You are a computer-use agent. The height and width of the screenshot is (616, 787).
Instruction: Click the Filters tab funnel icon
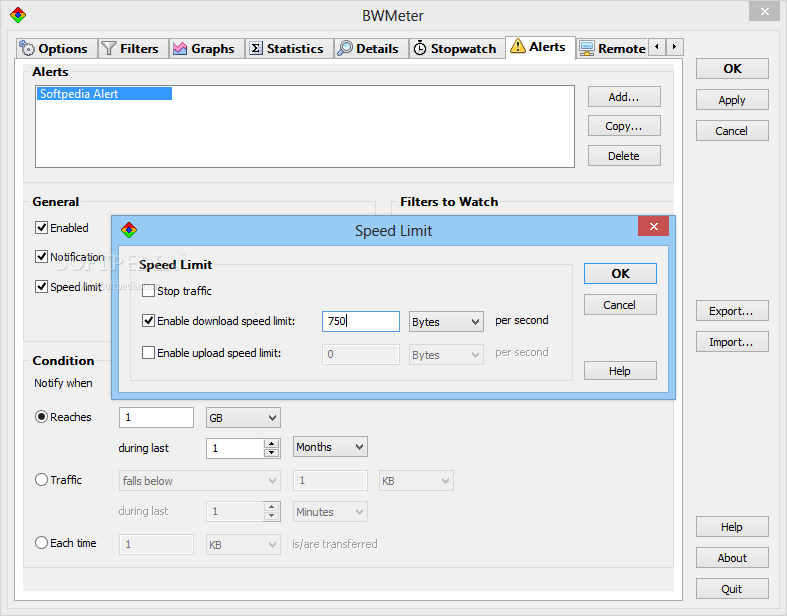(x=109, y=48)
